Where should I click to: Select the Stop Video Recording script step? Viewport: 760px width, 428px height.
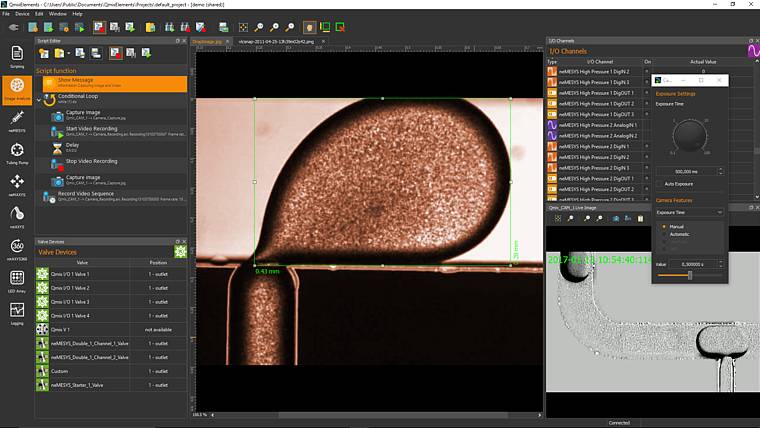(x=119, y=164)
